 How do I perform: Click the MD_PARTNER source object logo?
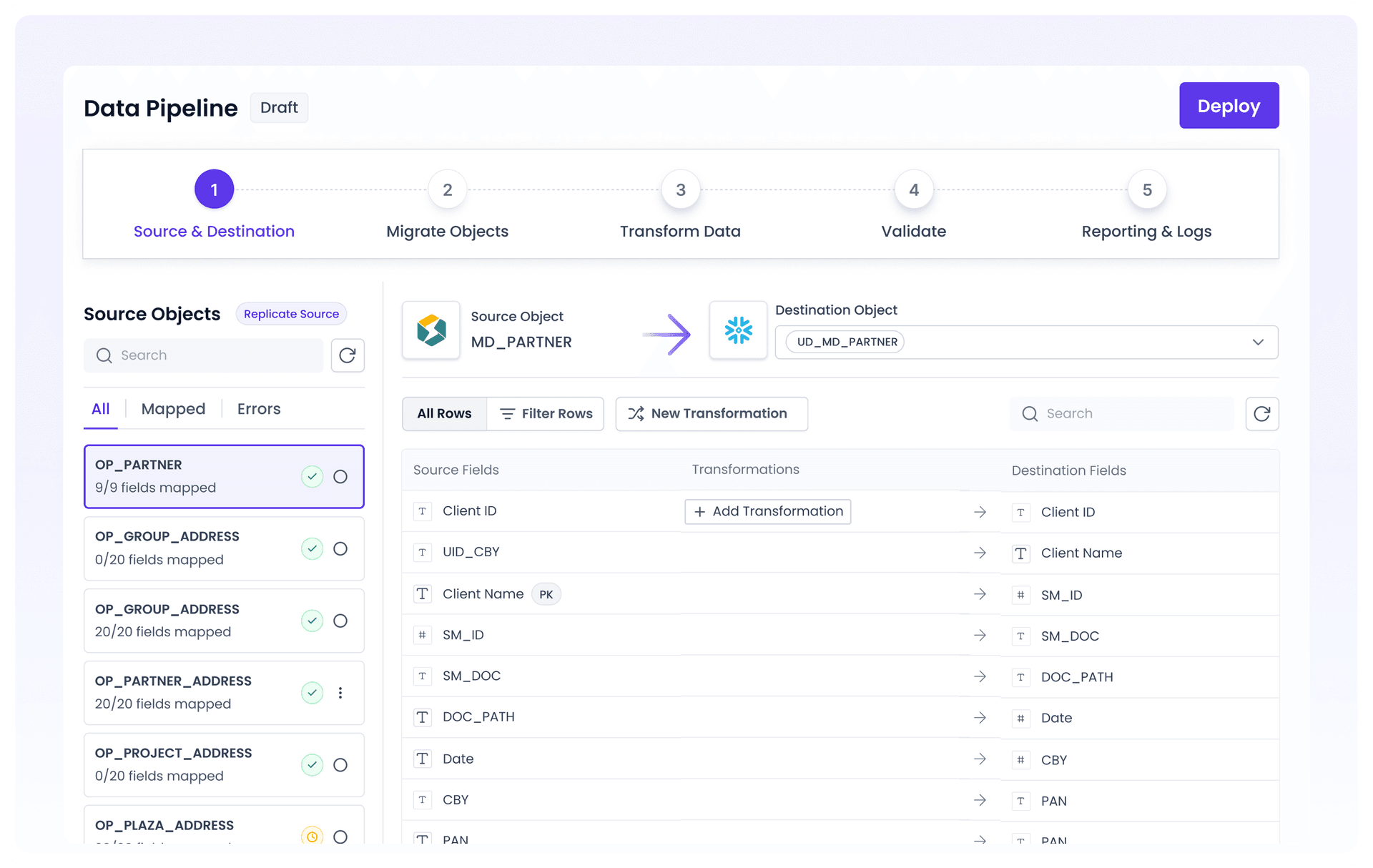tap(431, 330)
